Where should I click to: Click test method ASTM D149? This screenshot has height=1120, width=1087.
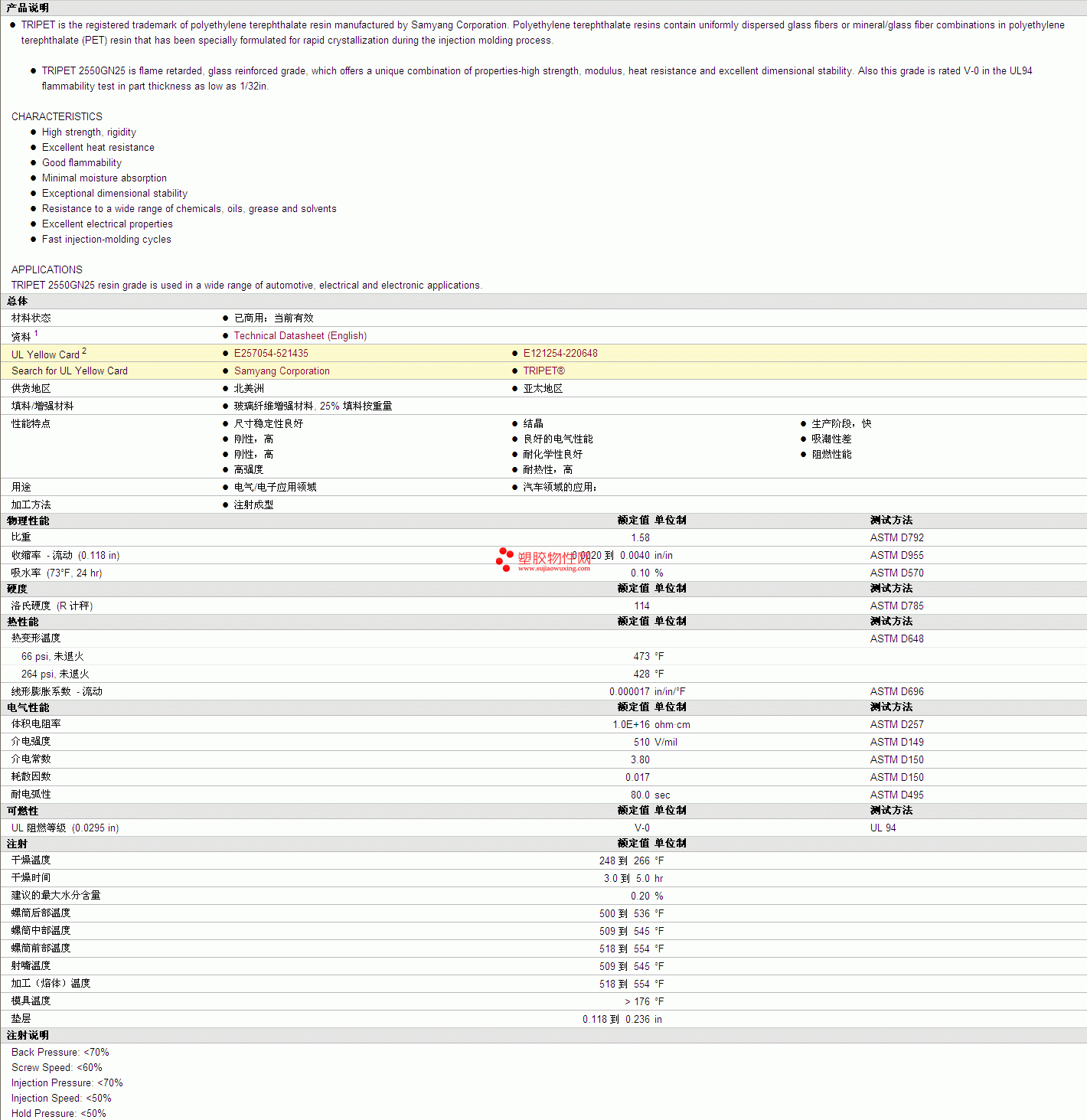click(x=897, y=743)
